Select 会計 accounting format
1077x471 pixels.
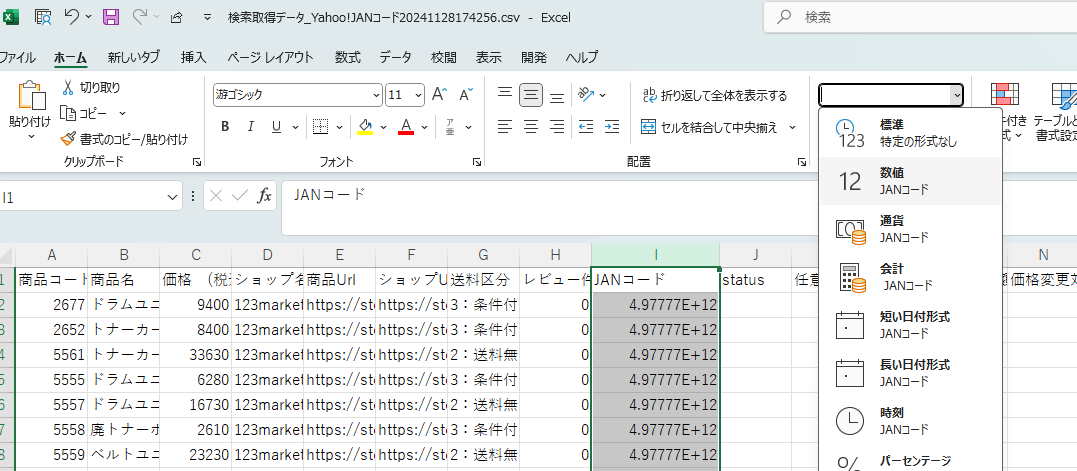tap(910, 277)
